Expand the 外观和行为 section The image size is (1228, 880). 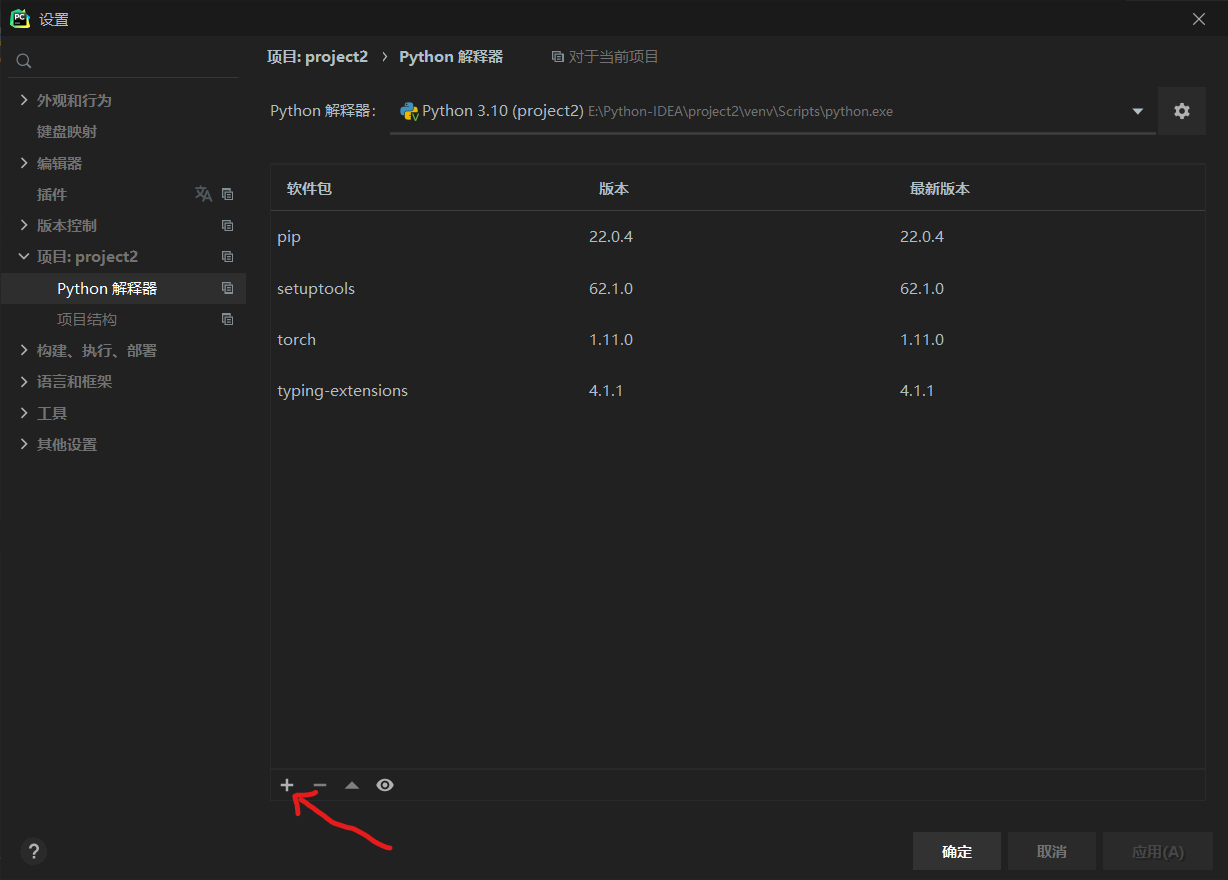coord(24,100)
